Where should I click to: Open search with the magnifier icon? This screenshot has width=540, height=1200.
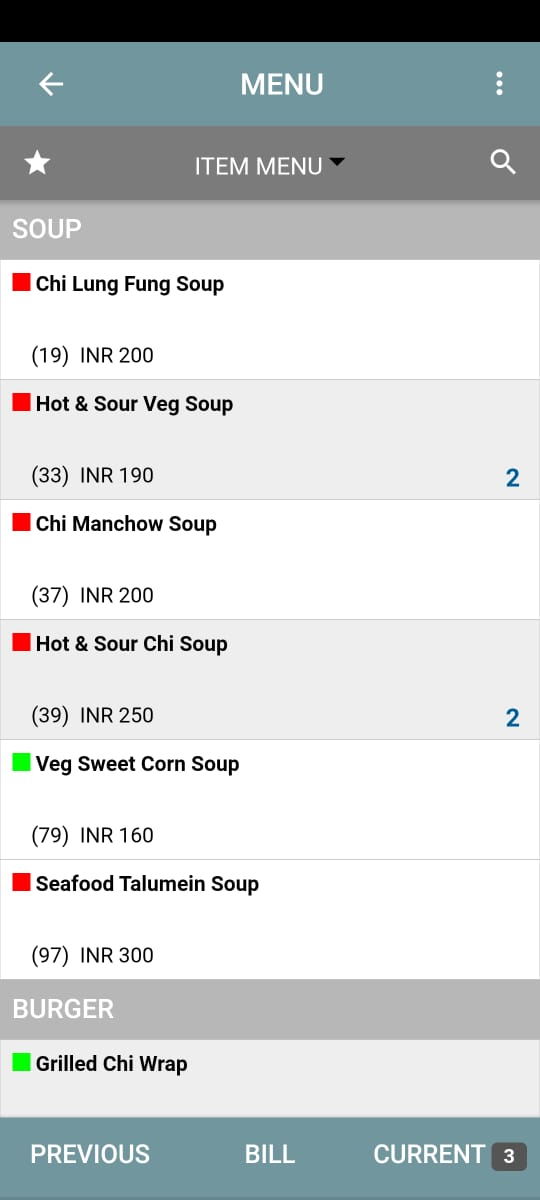503,162
